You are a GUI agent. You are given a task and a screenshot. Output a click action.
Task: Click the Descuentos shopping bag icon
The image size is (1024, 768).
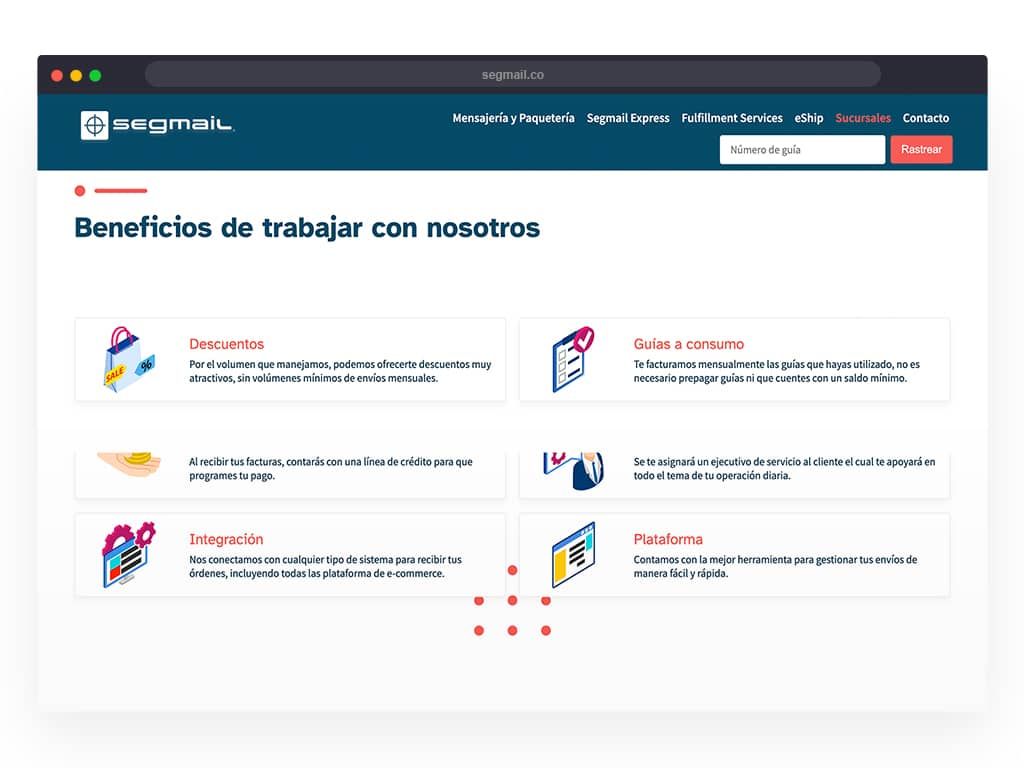[129, 359]
